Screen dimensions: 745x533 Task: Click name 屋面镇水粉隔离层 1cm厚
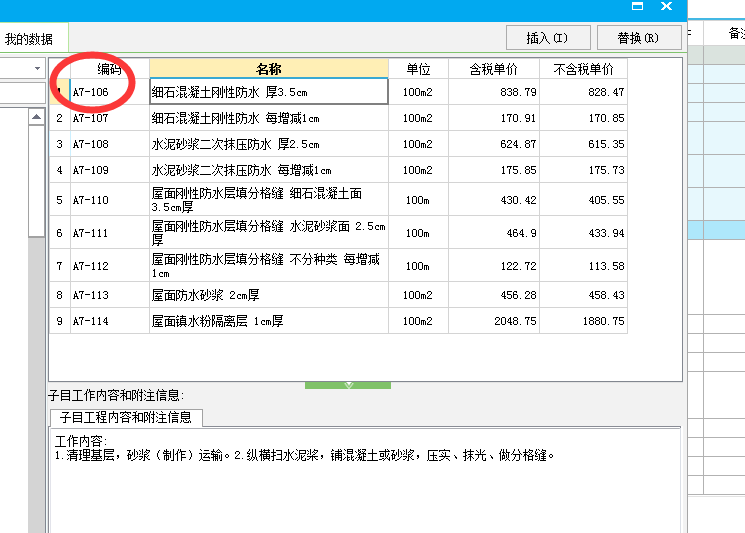(269, 321)
